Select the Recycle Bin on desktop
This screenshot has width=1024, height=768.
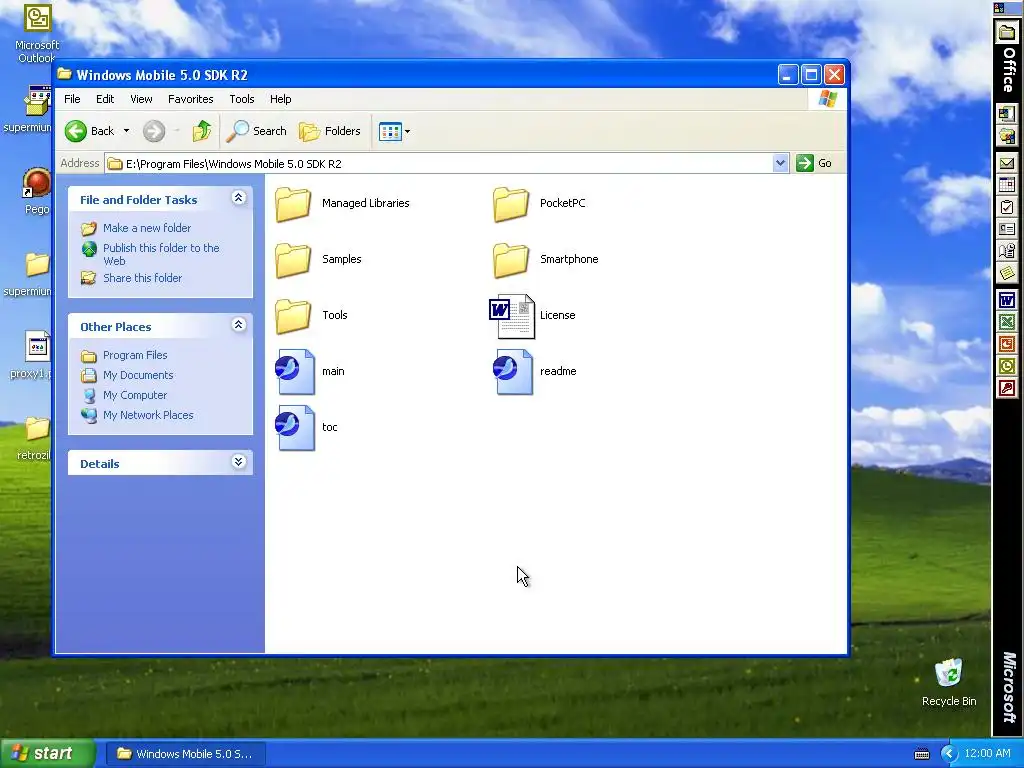[x=948, y=673]
